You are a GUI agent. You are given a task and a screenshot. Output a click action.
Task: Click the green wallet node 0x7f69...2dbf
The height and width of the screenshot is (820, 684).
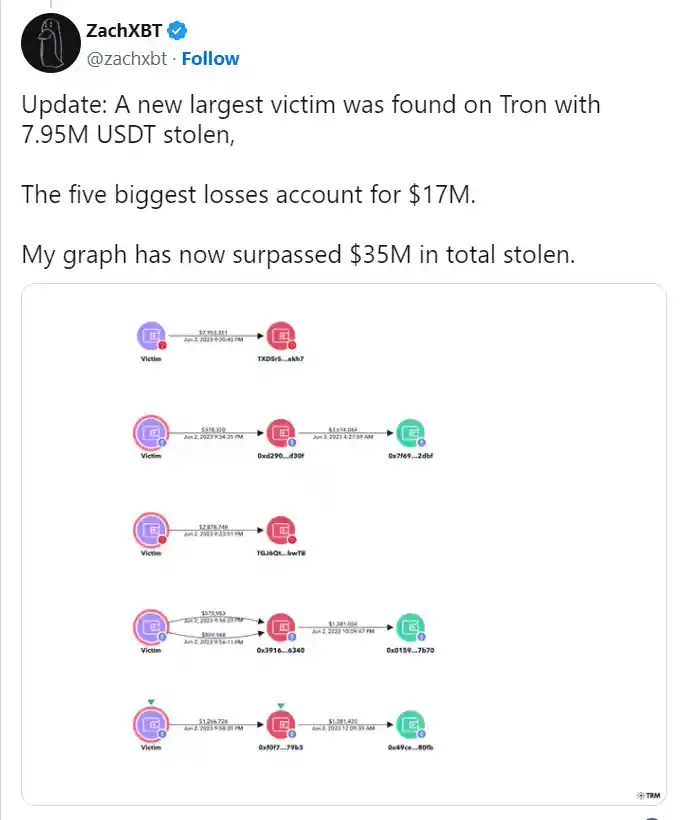click(409, 433)
